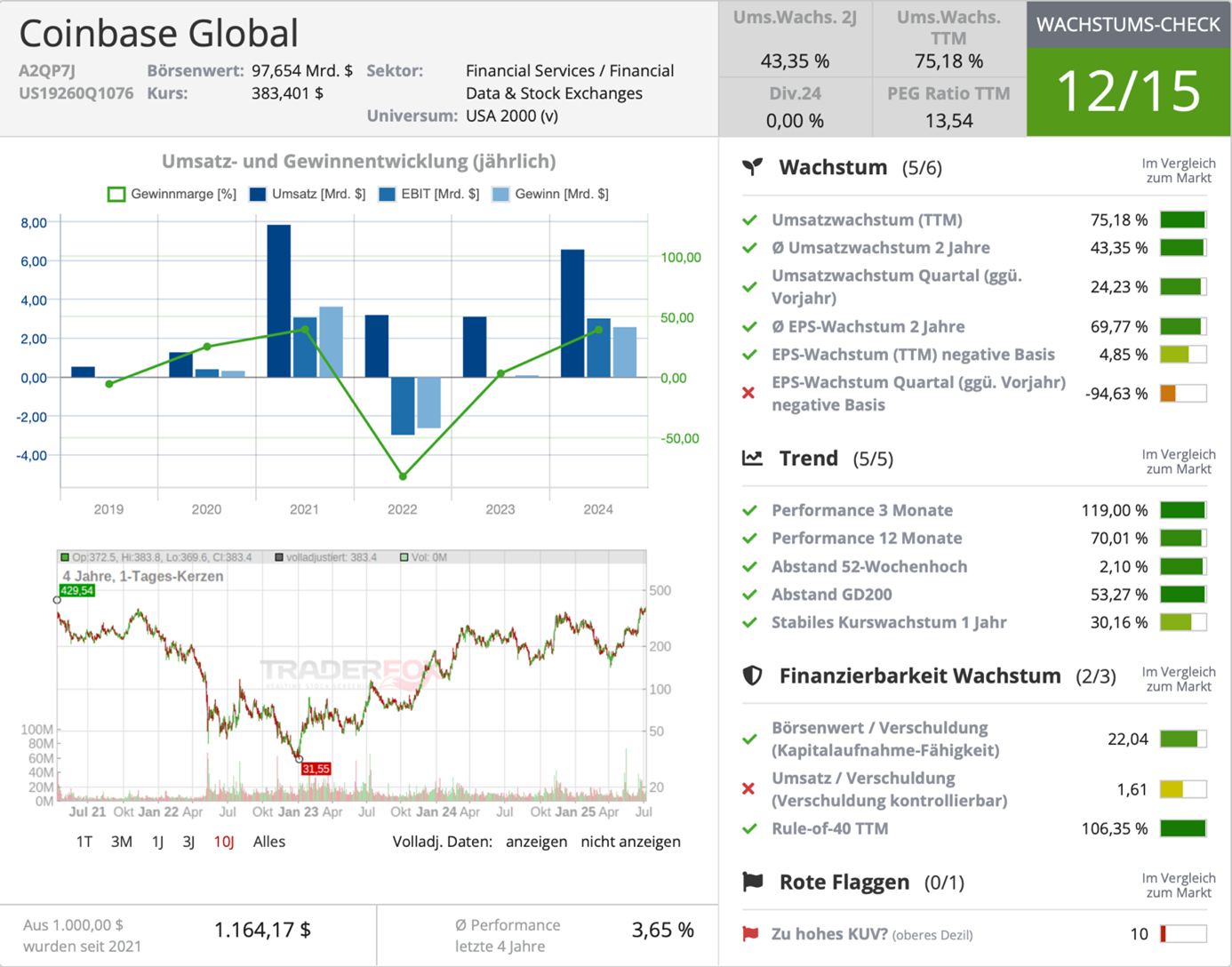Click the Wachstum sprout icon
Image resolution: width=1232 pixels, height=967 pixels.
[x=753, y=167]
